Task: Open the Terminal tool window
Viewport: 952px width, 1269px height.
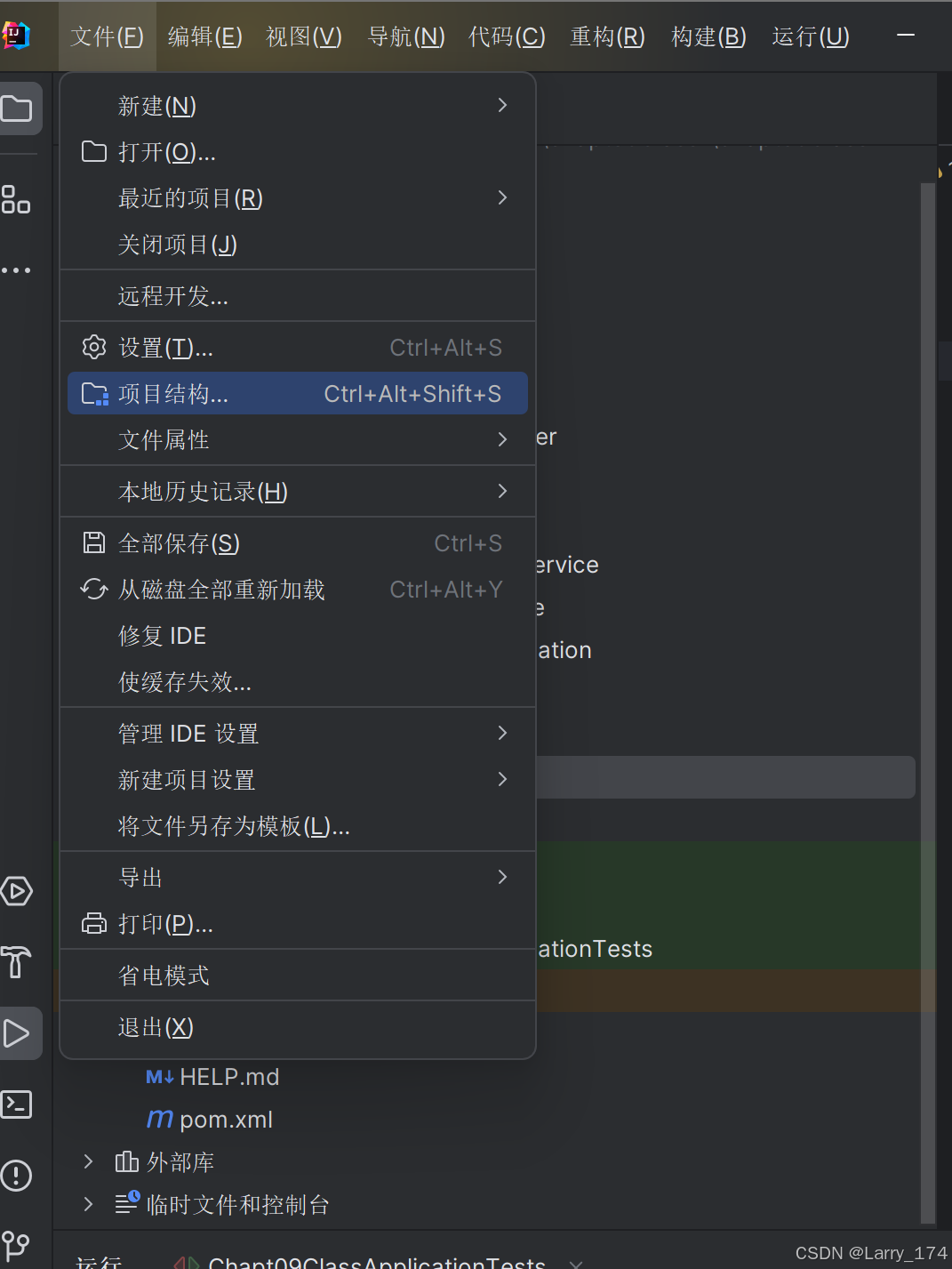Action: coord(15,1104)
